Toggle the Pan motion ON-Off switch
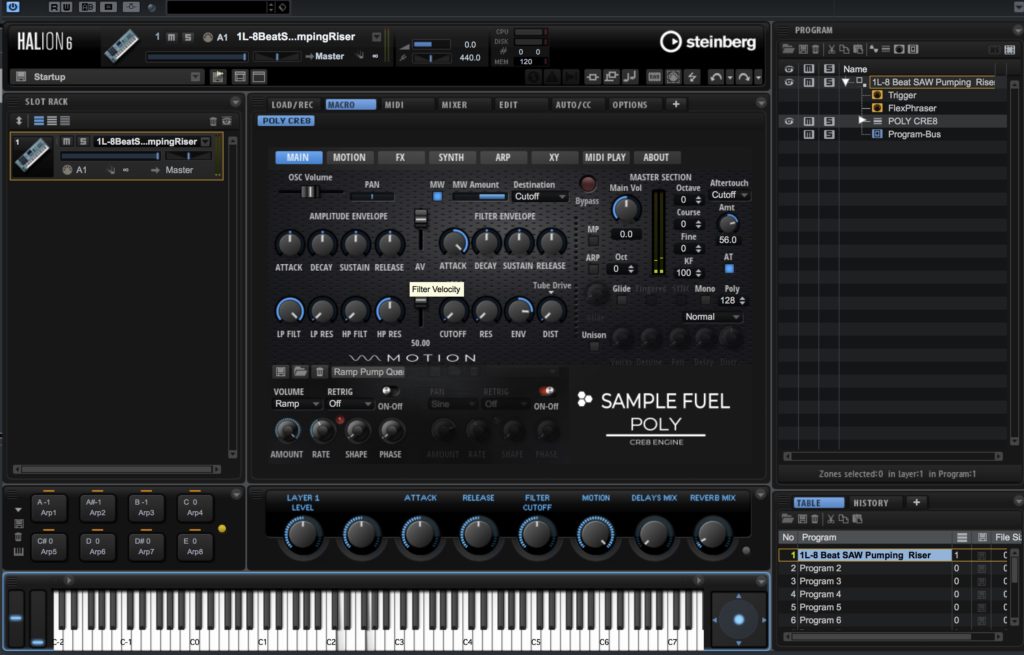This screenshot has width=1024, height=655. 546,391
